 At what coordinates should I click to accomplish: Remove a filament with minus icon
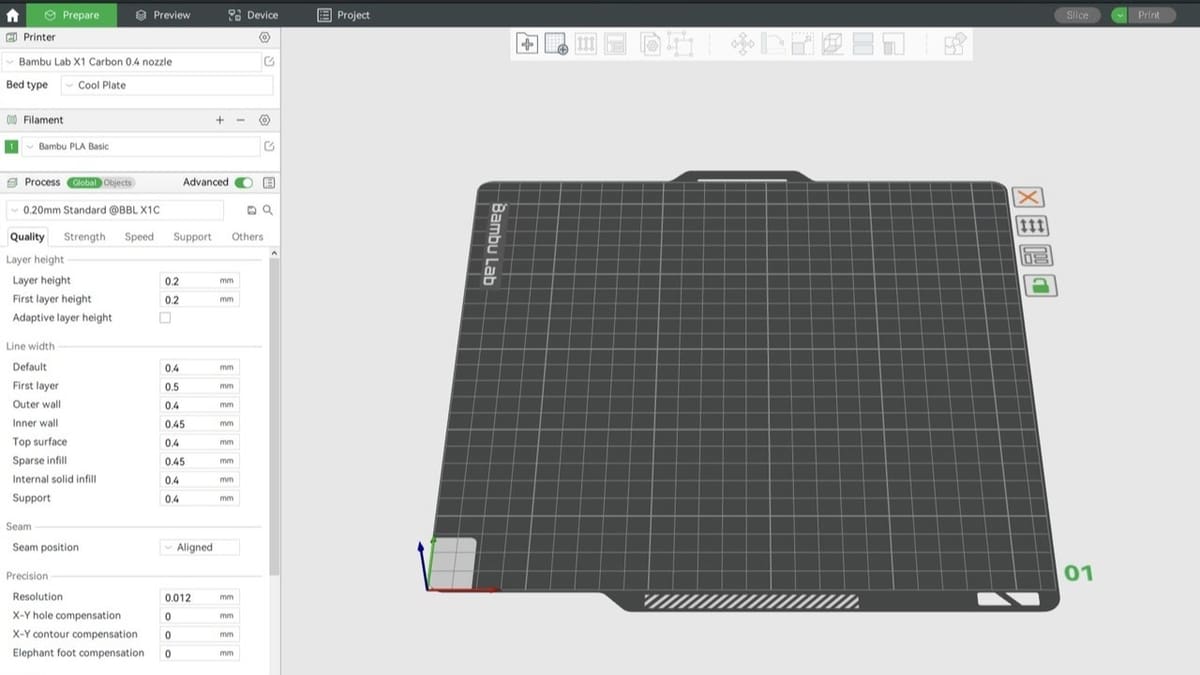coord(240,120)
